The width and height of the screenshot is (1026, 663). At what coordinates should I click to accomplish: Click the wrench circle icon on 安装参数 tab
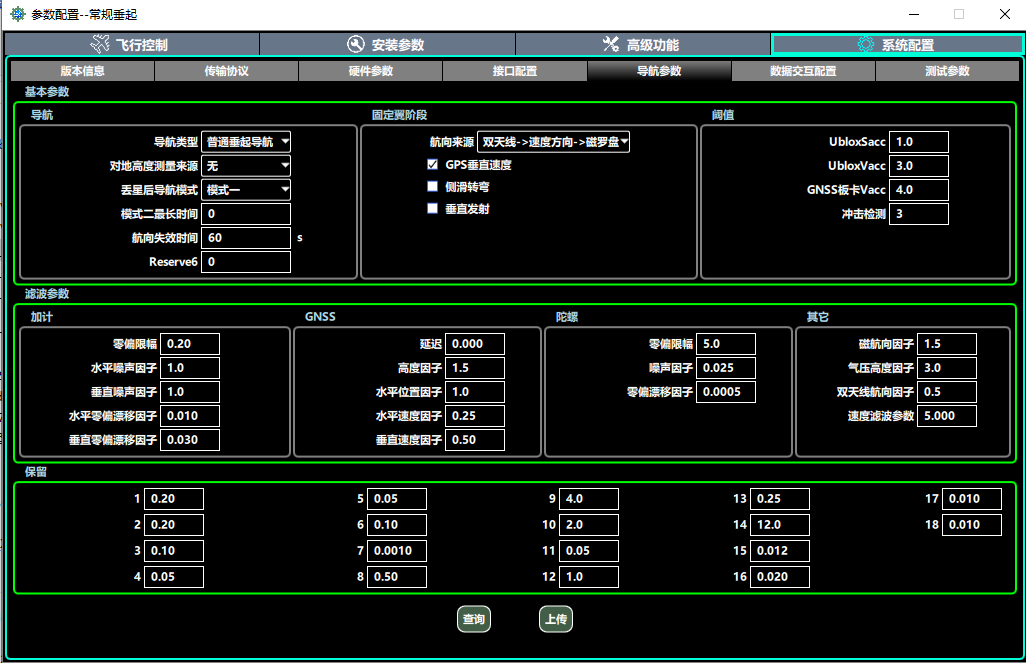(355, 45)
